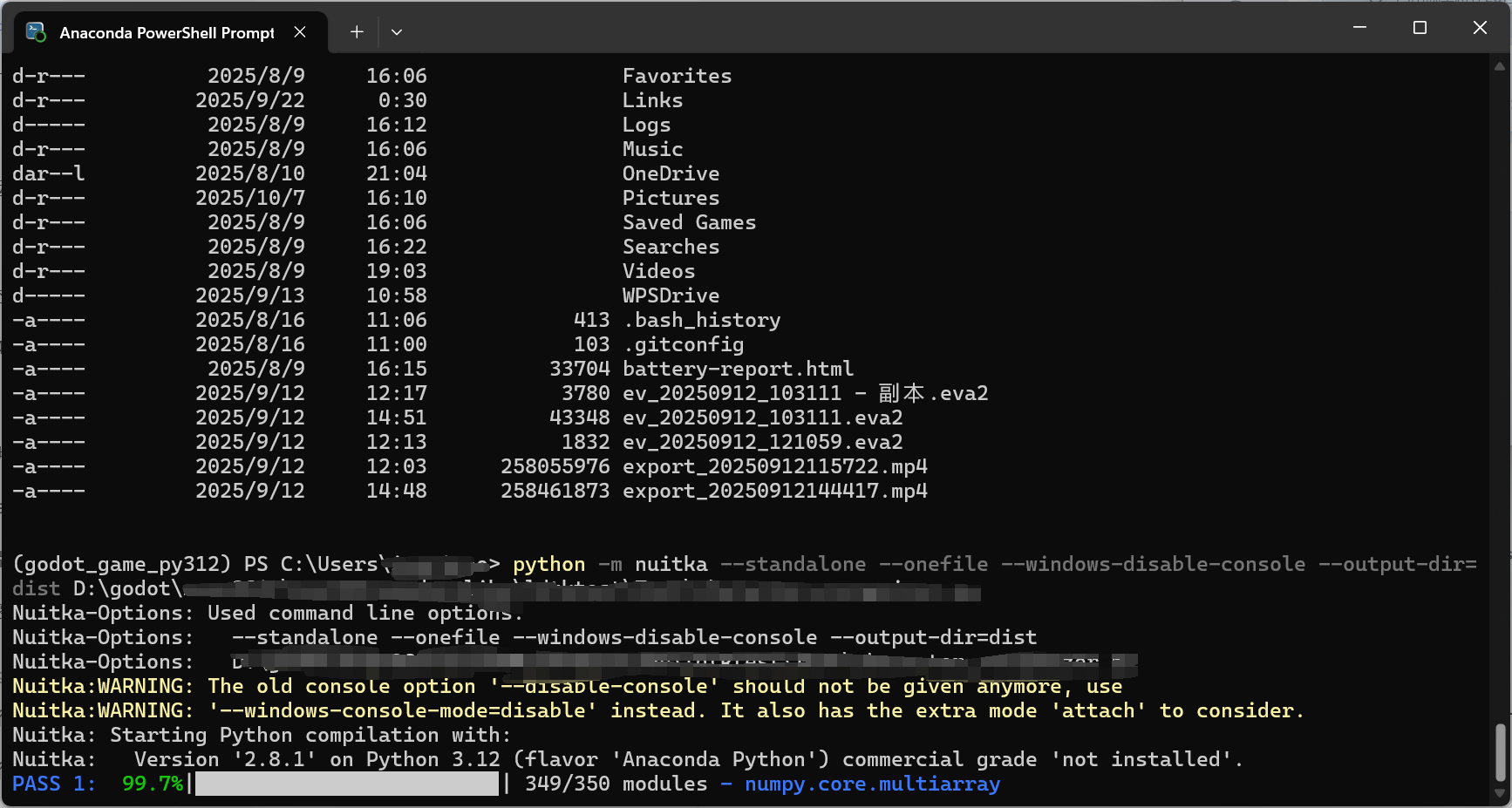Click the Favorites folder name

[x=677, y=76]
